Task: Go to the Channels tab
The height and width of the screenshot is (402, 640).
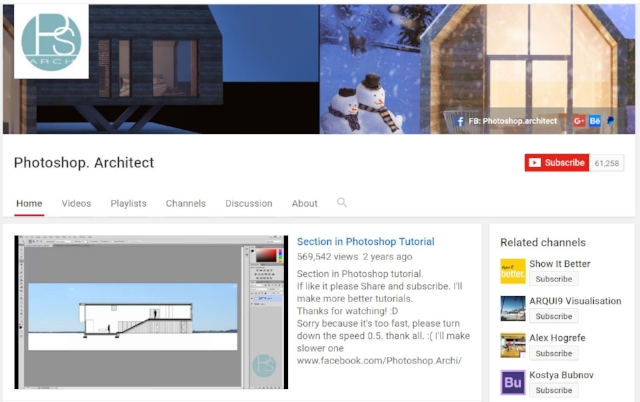Action: 186,203
